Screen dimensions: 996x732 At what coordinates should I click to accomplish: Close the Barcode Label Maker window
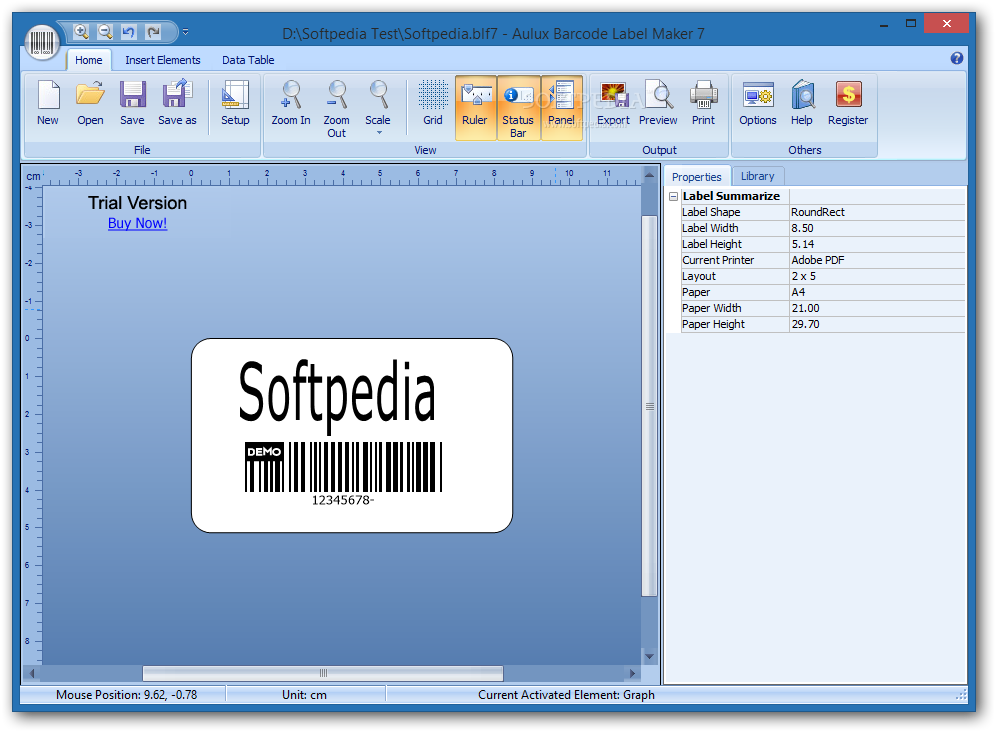946,24
